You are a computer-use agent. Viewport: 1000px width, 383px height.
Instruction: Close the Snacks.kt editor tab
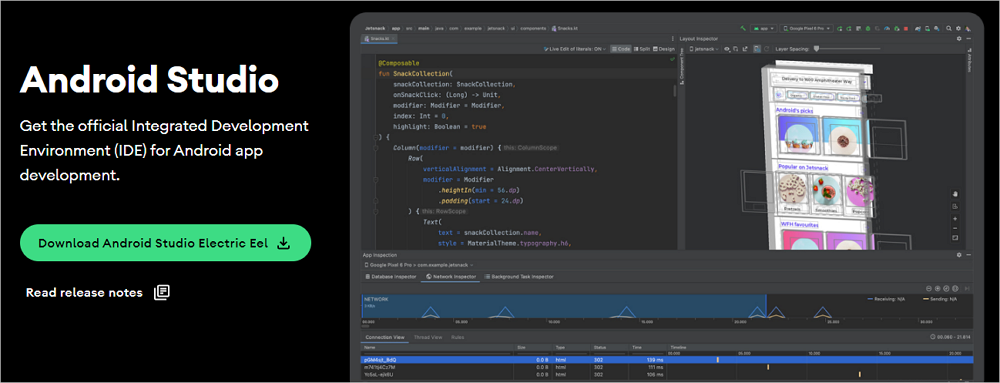pyautogui.click(x=393, y=38)
